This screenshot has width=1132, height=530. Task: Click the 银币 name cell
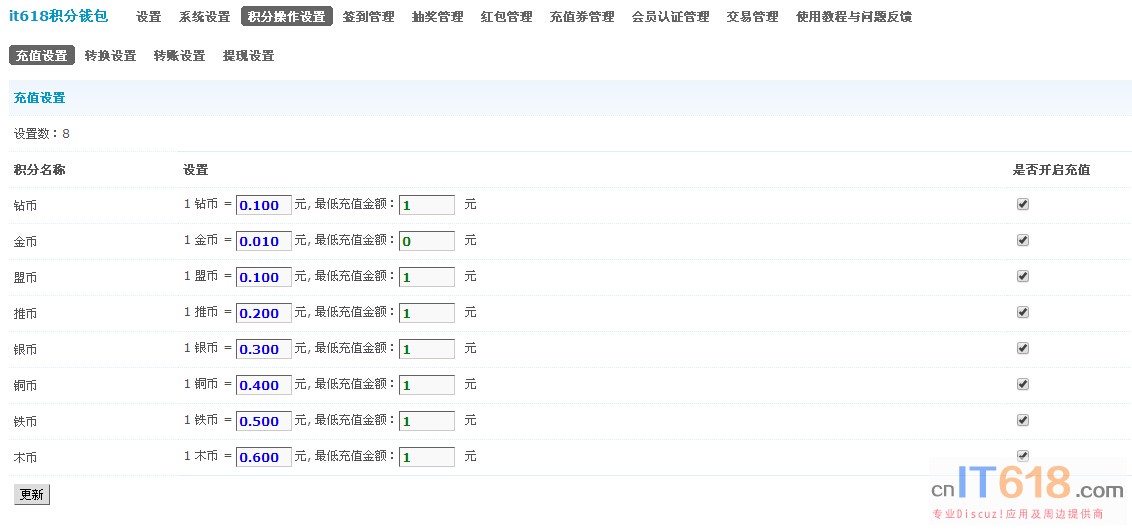tap(25, 350)
